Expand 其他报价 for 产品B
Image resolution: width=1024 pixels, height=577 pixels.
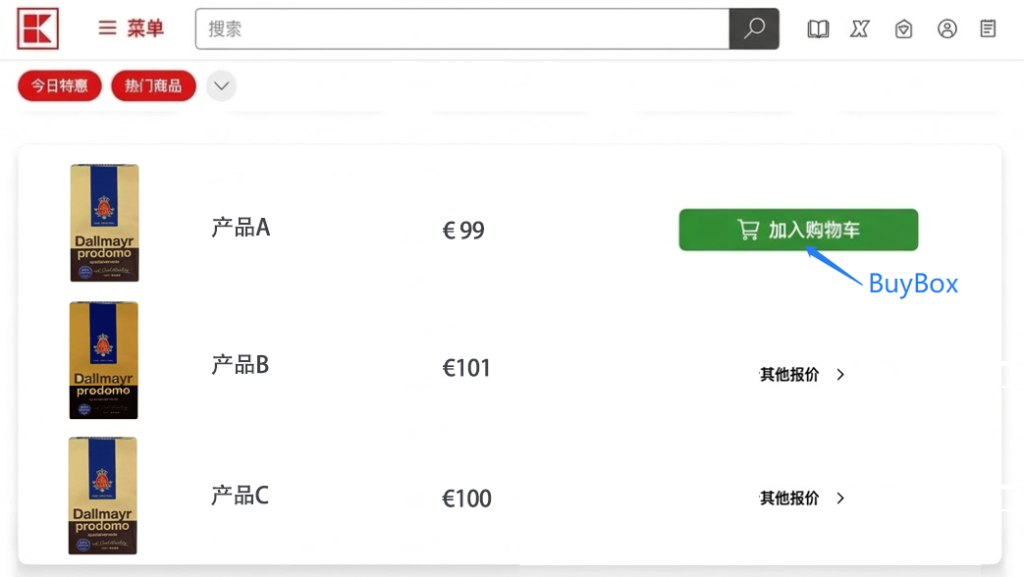[x=802, y=375]
